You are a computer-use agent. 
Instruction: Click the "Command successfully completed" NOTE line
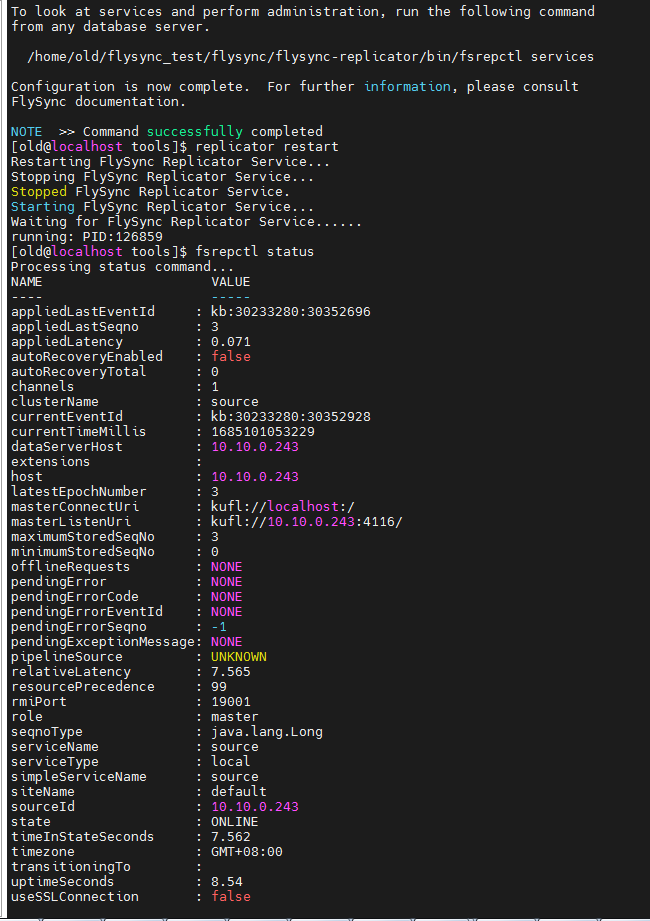pos(166,132)
